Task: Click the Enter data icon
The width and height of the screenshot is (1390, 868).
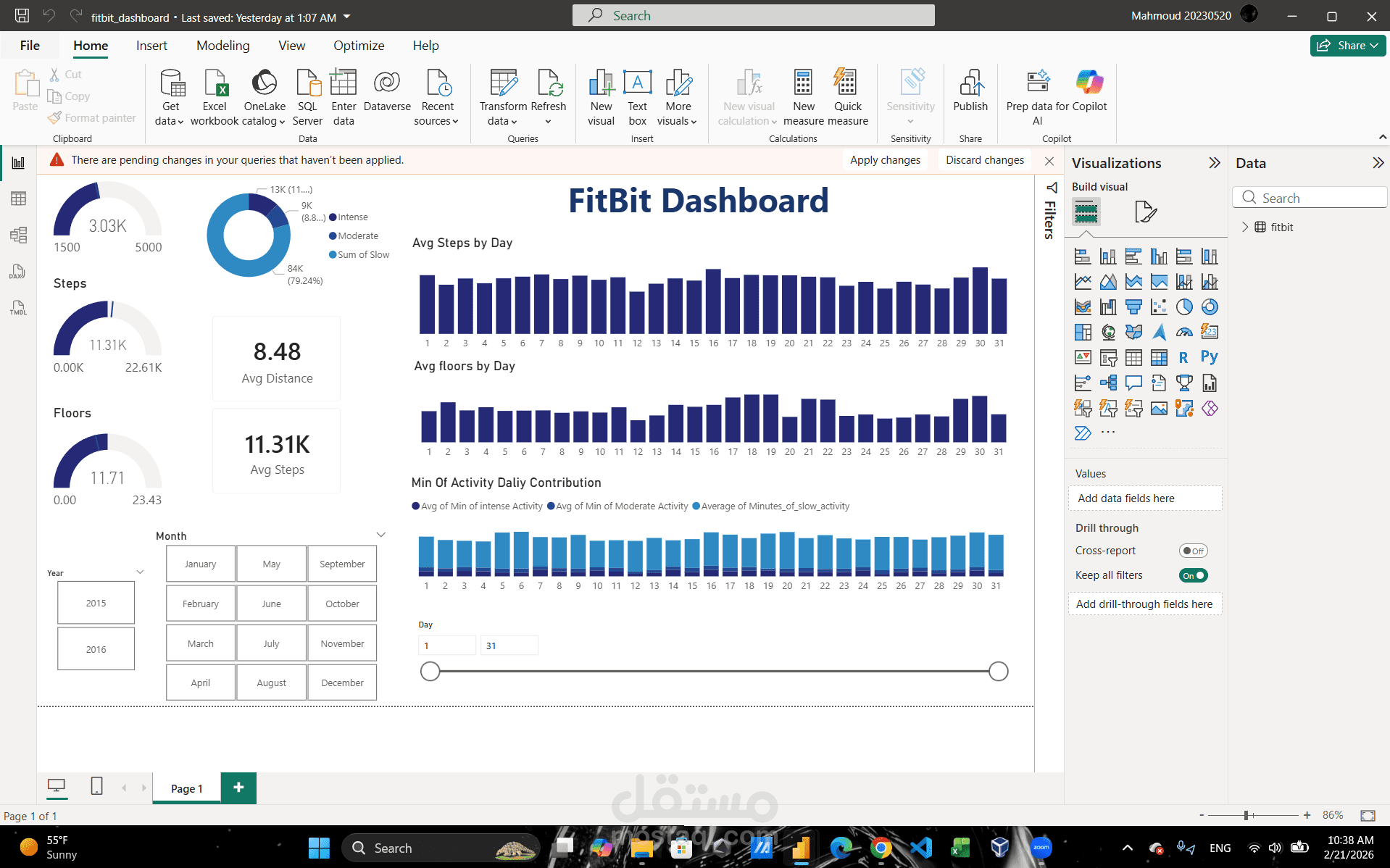Action: click(344, 83)
